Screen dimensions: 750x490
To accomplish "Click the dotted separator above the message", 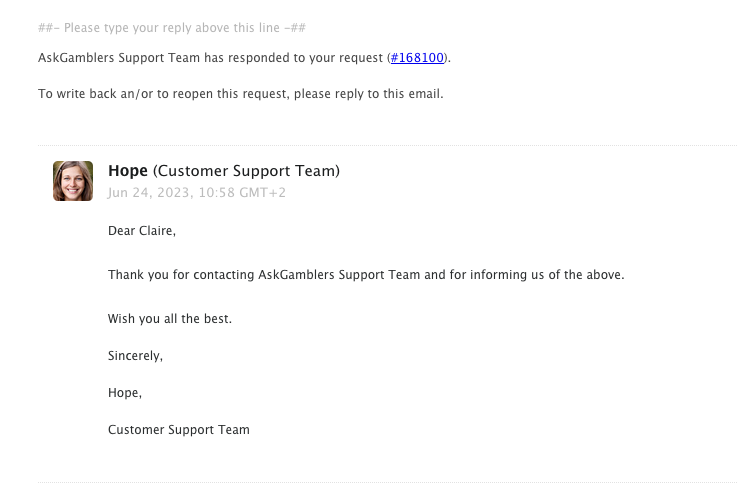I will pyautogui.click(x=390, y=146).
